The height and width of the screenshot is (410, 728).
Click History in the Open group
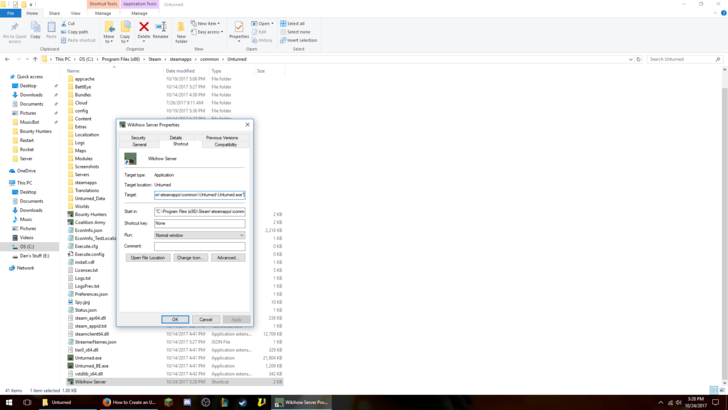click(262, 40)
